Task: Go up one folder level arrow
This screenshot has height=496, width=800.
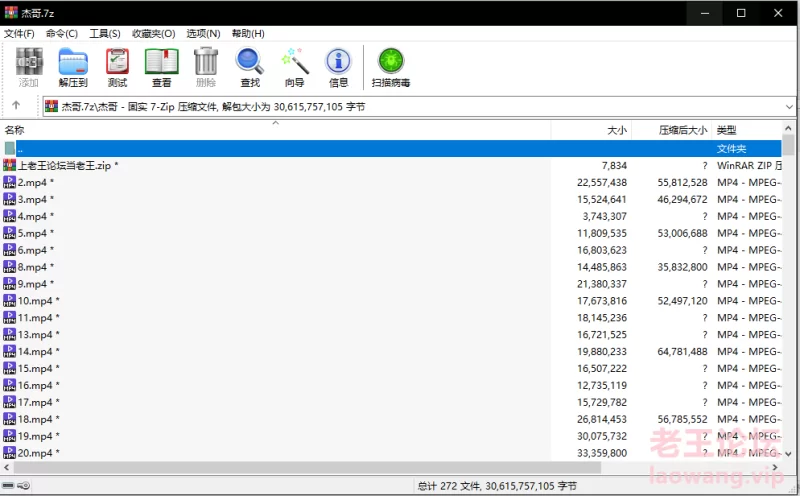Action: coord(16,105)
